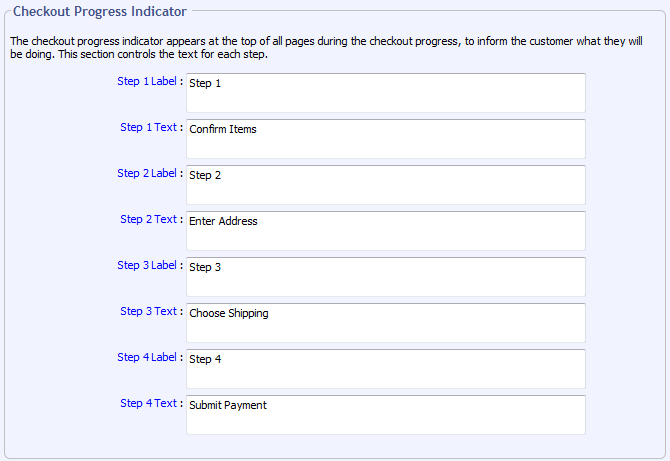Image resolution: width=670 pixels, height=461 pixels.
Task: Place cursor in Step 3 Label field
Action: (385, 277)
